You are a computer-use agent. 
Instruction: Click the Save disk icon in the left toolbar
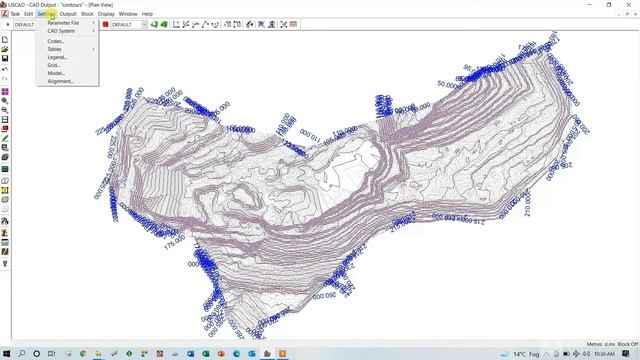(x=5, y=58)
